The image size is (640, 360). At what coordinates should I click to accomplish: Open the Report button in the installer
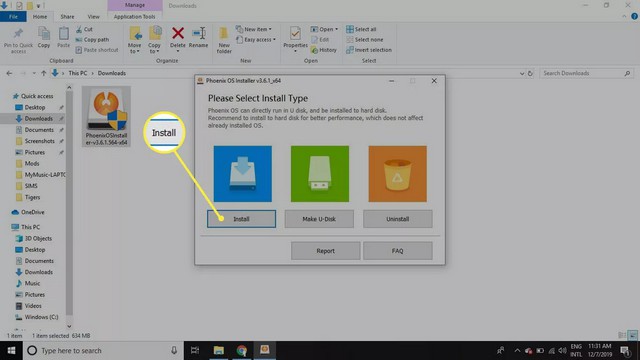click(x=325, y=251)
